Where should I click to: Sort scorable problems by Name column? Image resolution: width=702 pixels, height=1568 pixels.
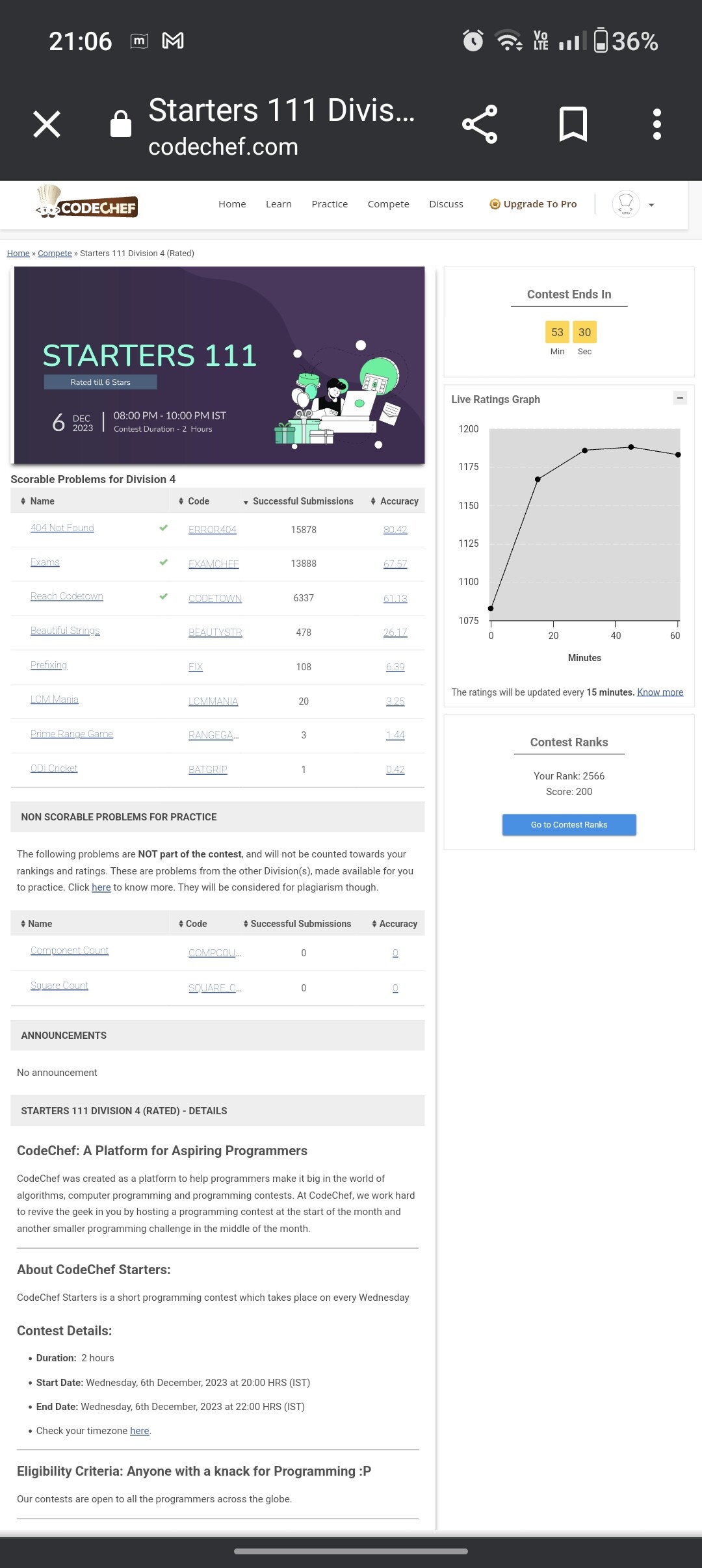click(37, 501)
